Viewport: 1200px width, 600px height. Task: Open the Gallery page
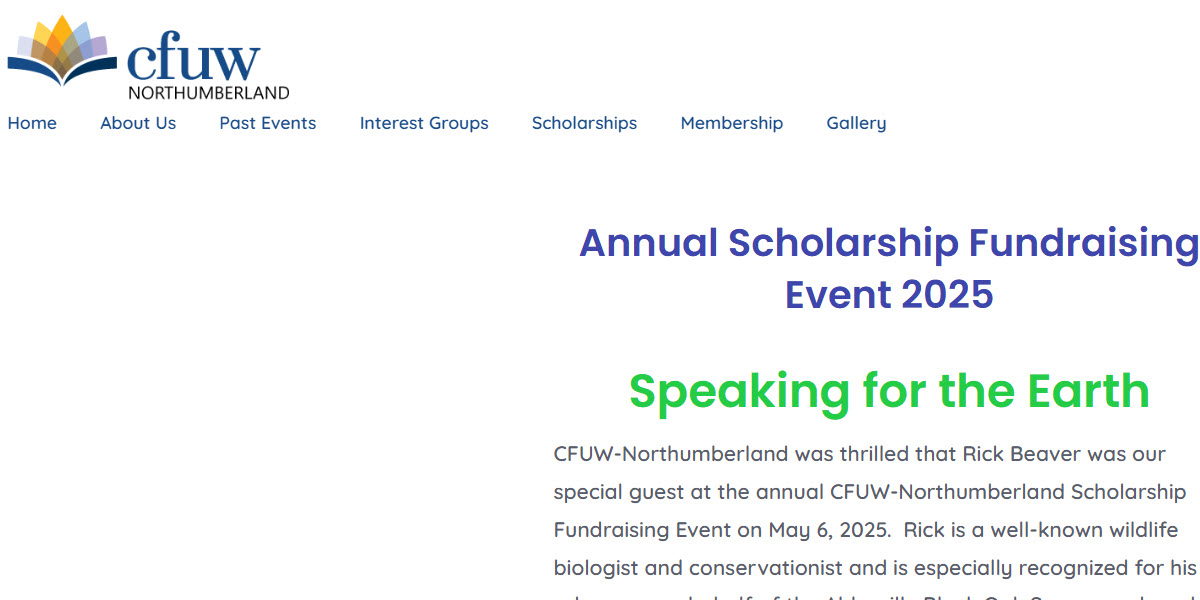pyautogui.click(x=856, y=123)
